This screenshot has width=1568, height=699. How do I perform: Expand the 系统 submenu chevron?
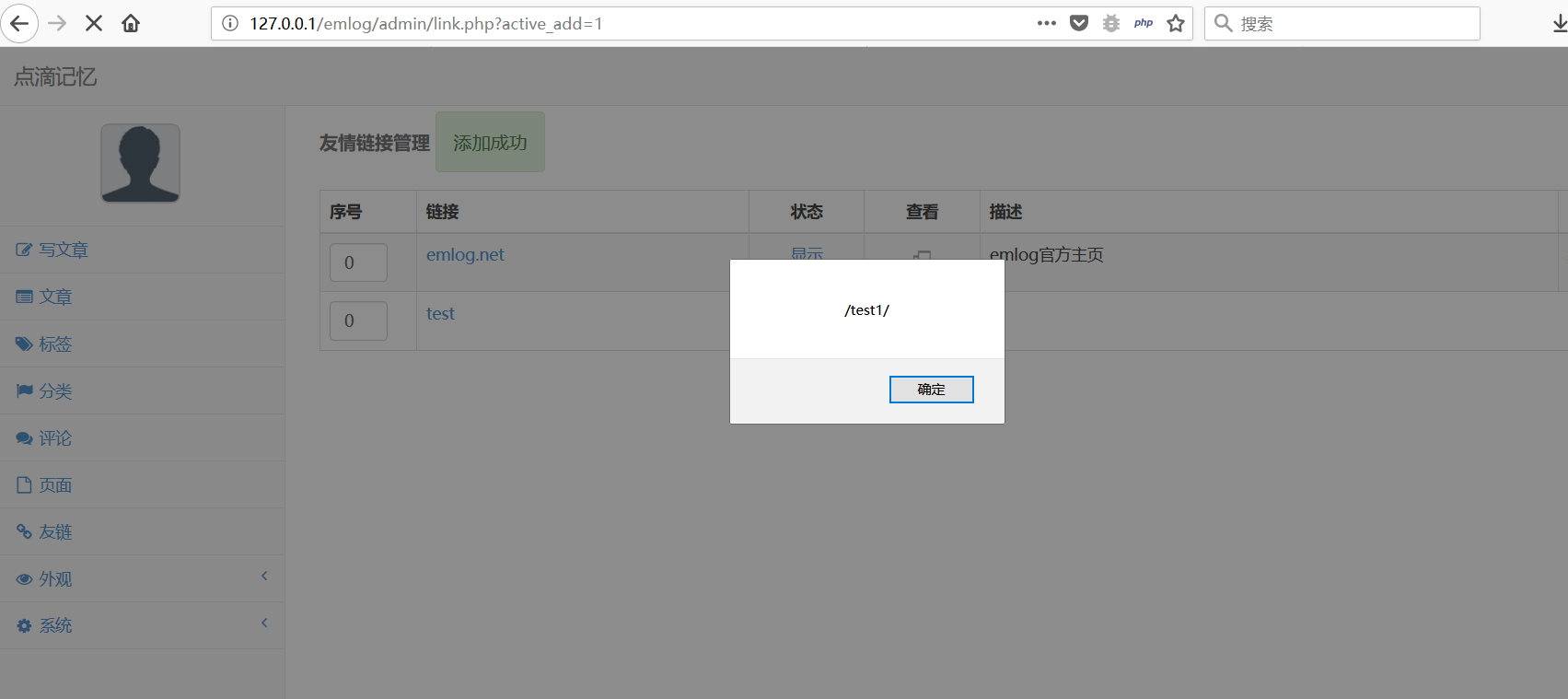click(x=264, y=623)
